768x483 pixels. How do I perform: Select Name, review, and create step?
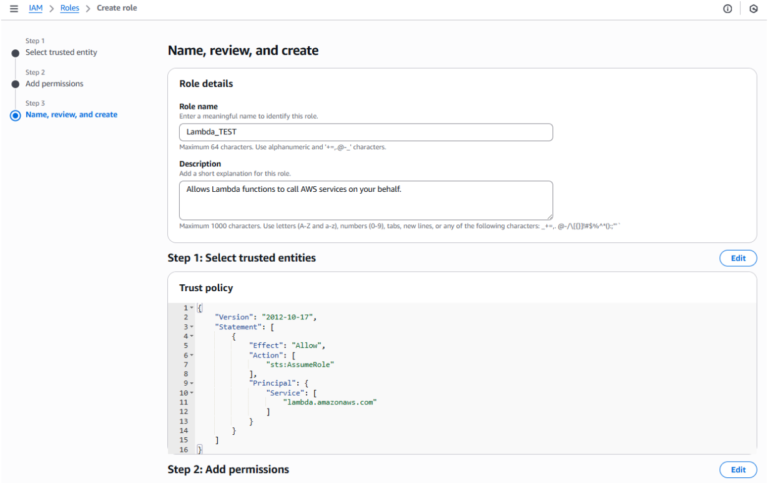71,115
